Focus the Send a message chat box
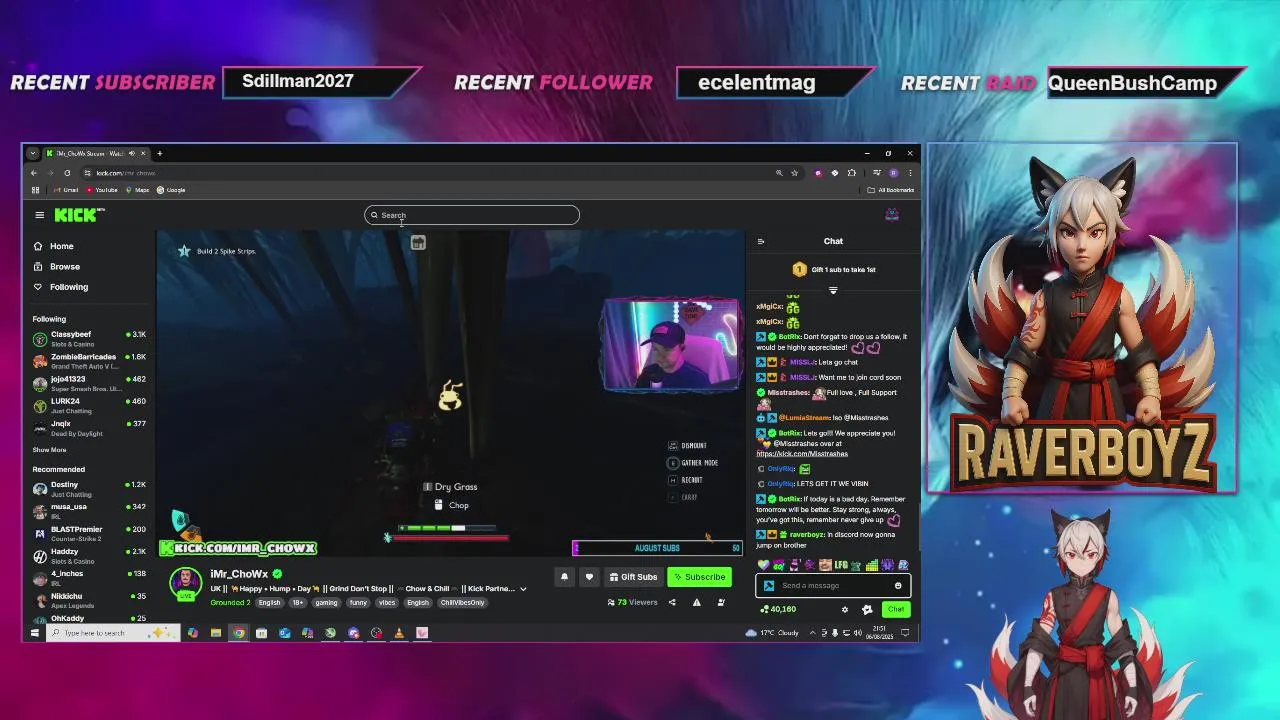Image resolution: width=1280 pixels, height=720 pixels. (832, 586)
